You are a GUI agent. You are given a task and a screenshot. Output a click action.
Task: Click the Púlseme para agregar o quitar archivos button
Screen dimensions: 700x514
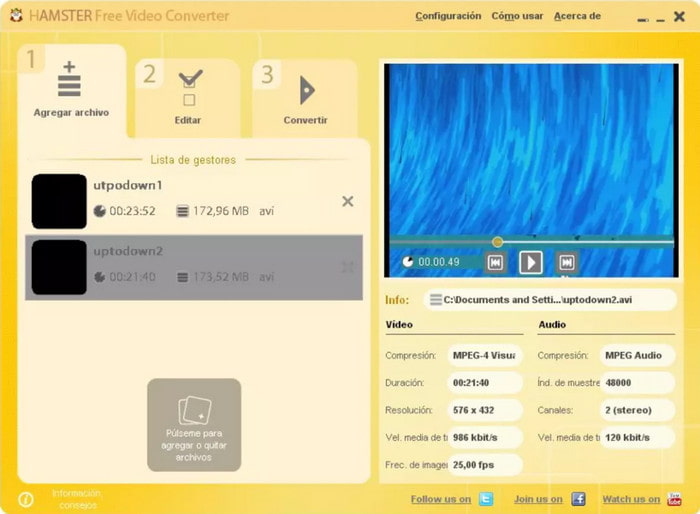(194, 425)
